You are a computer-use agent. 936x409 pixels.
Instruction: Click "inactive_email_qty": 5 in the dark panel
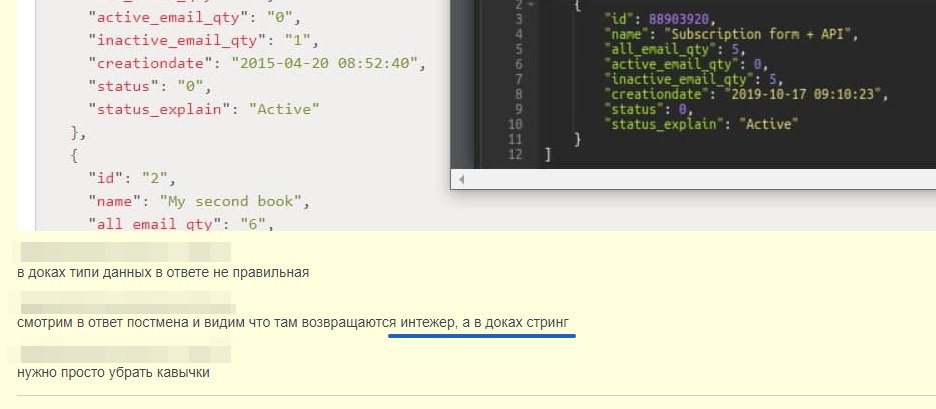(693, 79)
